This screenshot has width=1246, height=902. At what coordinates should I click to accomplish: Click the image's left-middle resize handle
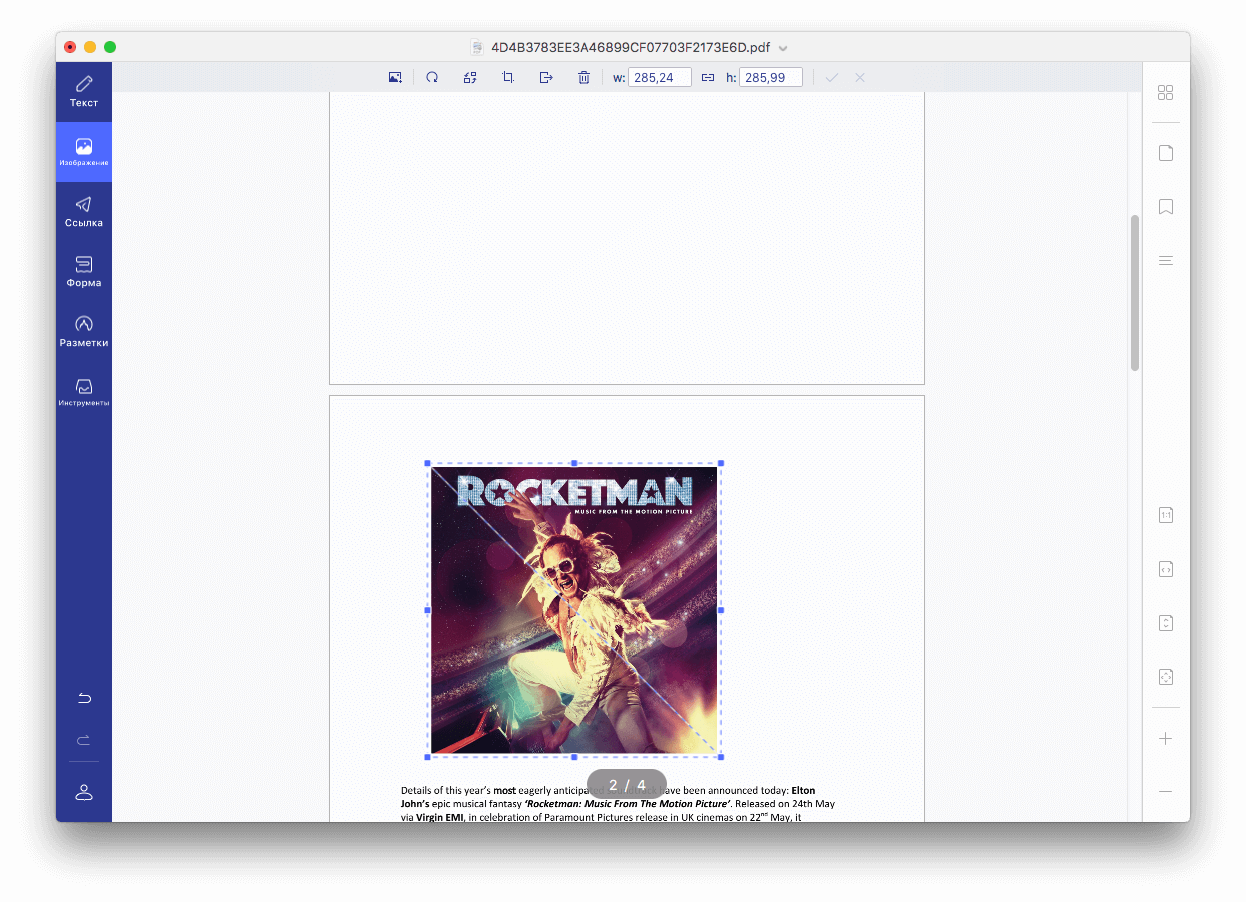pos(428,610)
